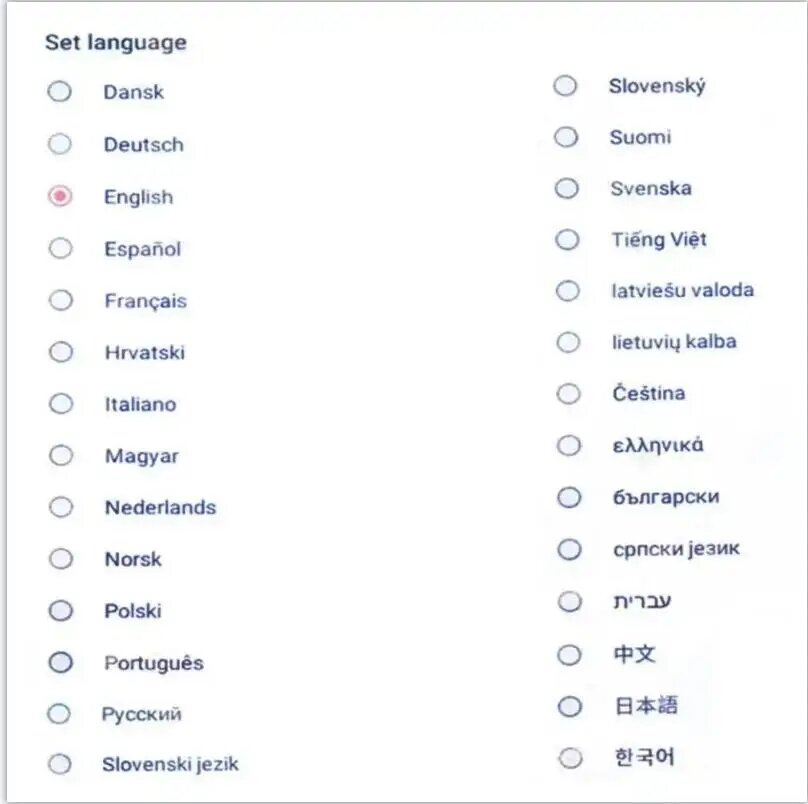Select the Čeština radio option
The height and width of the screenshot is (804, 808).
coord(568,394)
